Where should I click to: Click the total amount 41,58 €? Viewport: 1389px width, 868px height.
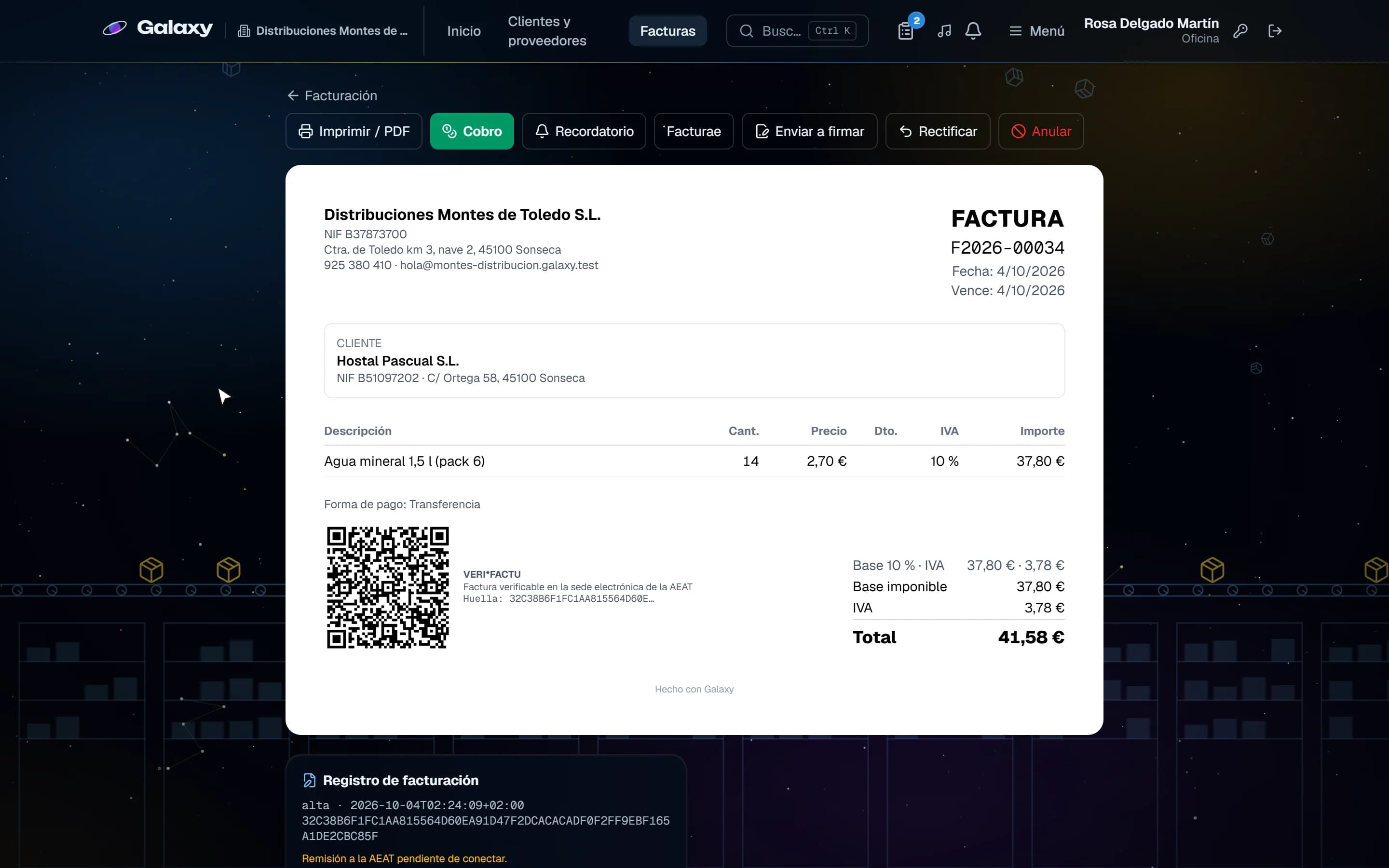(1031, 637)
